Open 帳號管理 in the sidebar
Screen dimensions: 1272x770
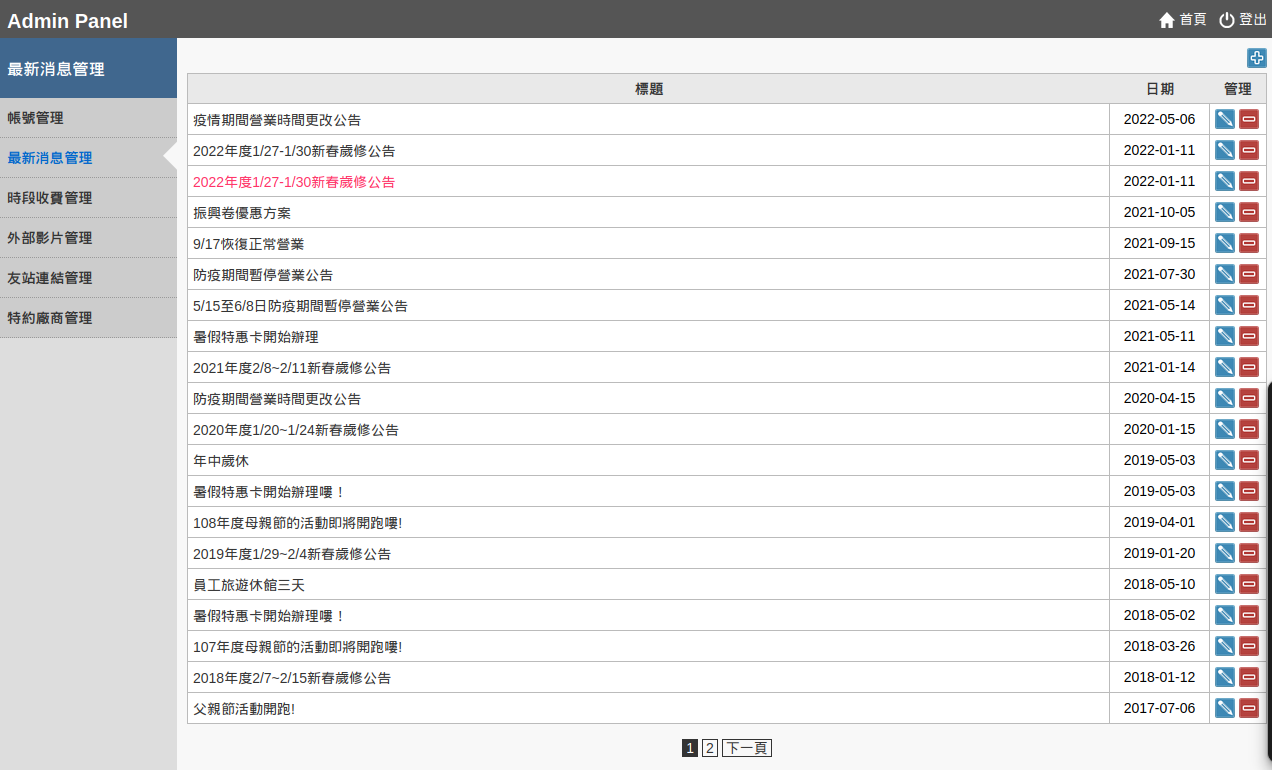(88, 118)
